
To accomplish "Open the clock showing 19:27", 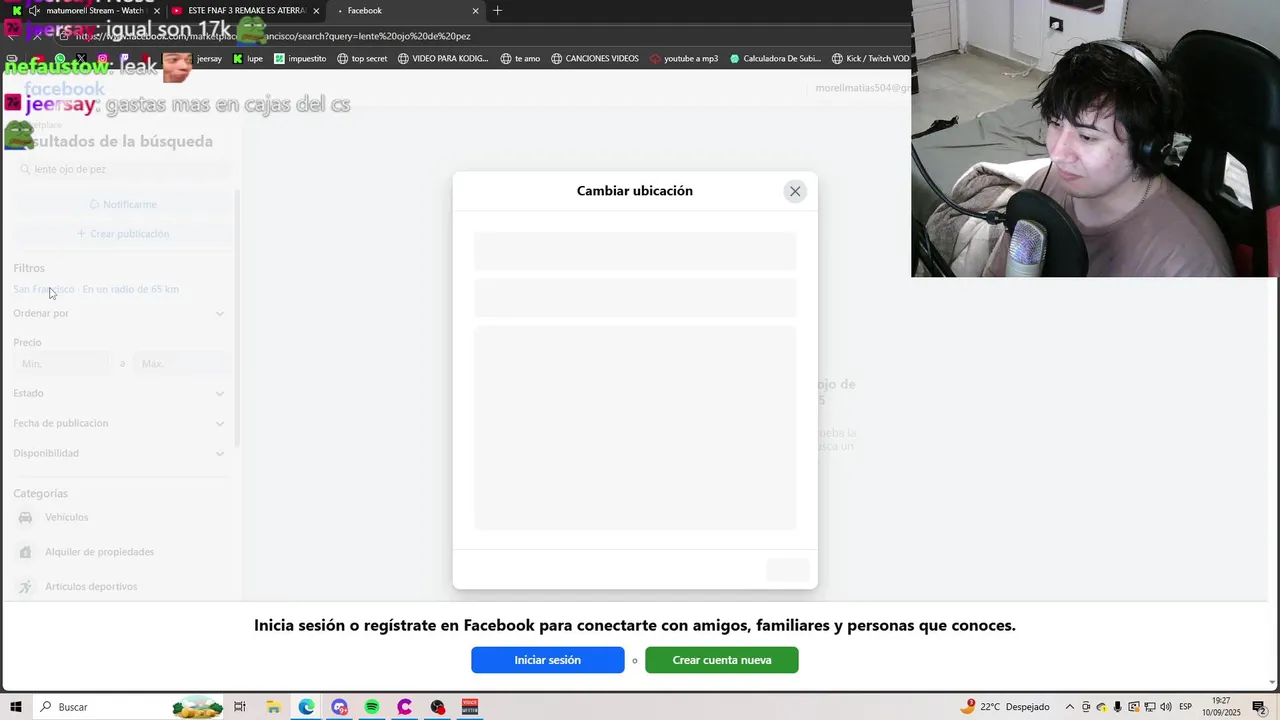I will pyautogui.click(x=1221, y=707).
